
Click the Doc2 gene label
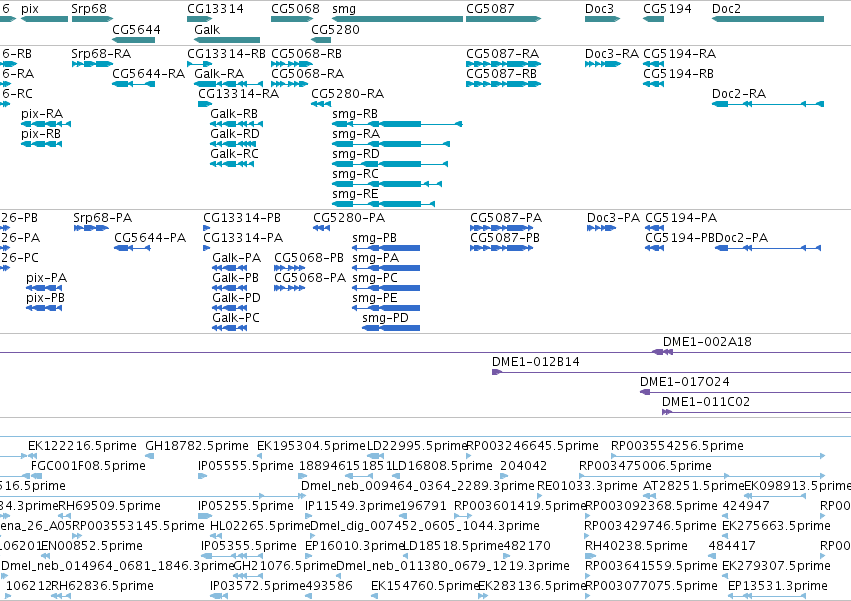click(x=726, y=9)
